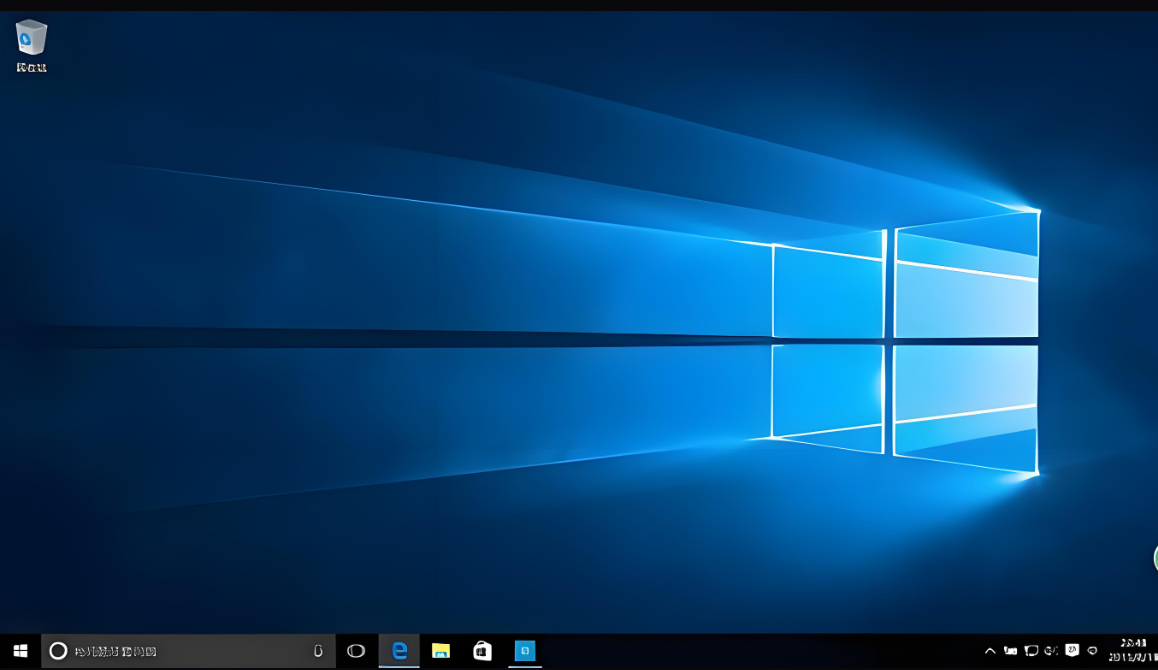Click the input method indicator in tray
The image size is (1158, 670).
point(1072,650)
